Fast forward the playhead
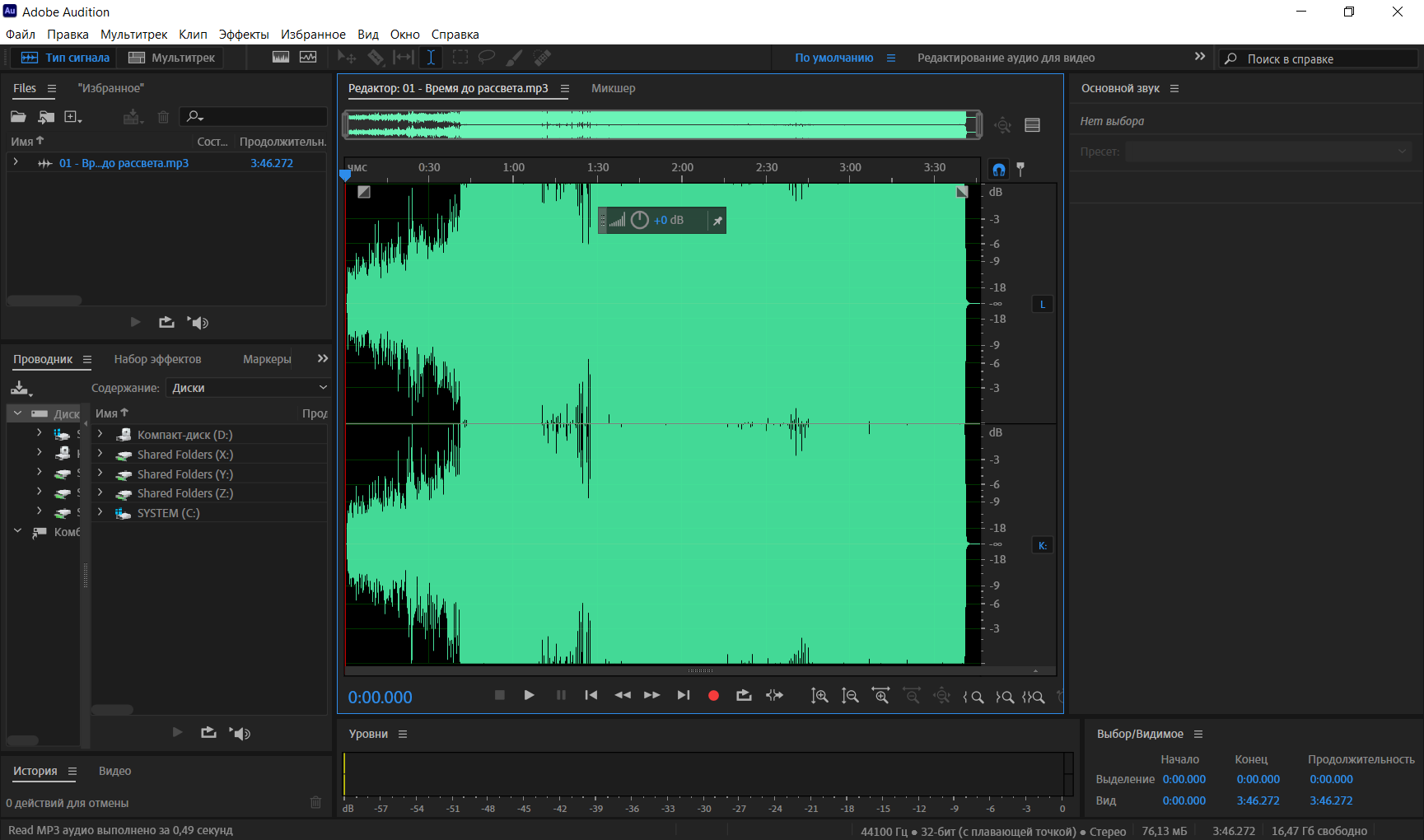 (652, 695)
